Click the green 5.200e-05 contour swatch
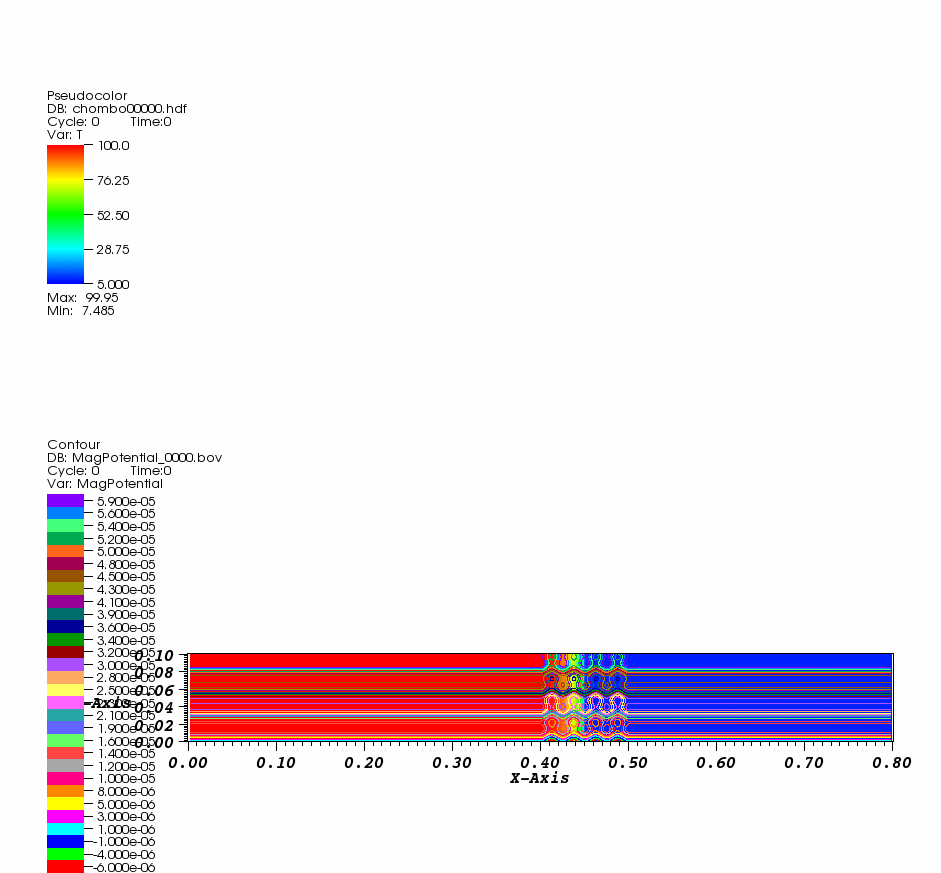941x873 pixels. 65,538
